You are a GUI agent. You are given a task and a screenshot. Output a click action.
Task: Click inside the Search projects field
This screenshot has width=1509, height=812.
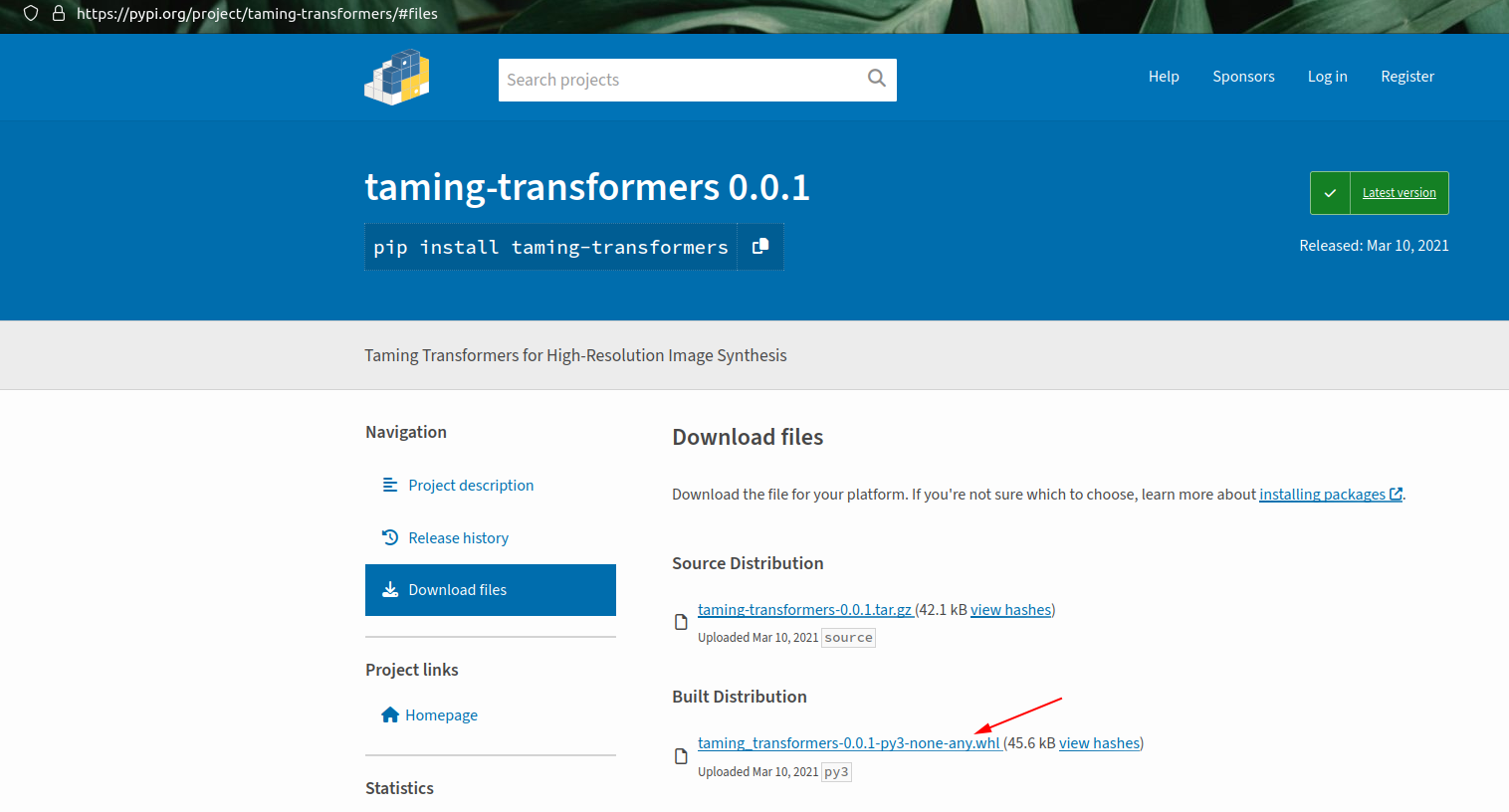tap(647, 80)
